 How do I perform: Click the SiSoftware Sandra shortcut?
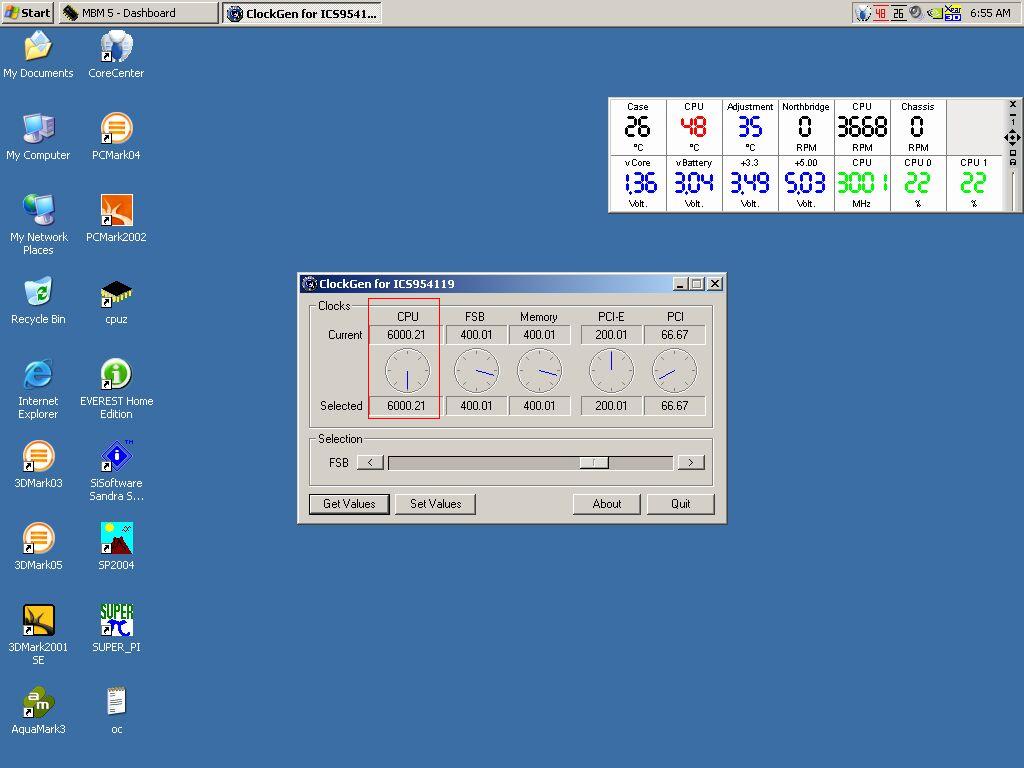pyautogui.click(x=116, y=458)
